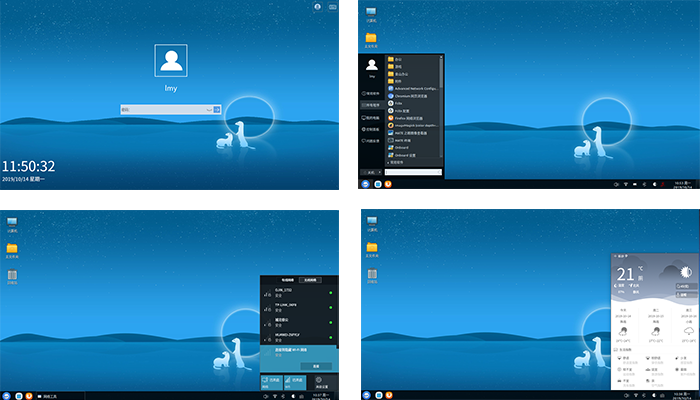
Task: Open the My Computer entry in start menu sidebar
Action: click(371, 118)
